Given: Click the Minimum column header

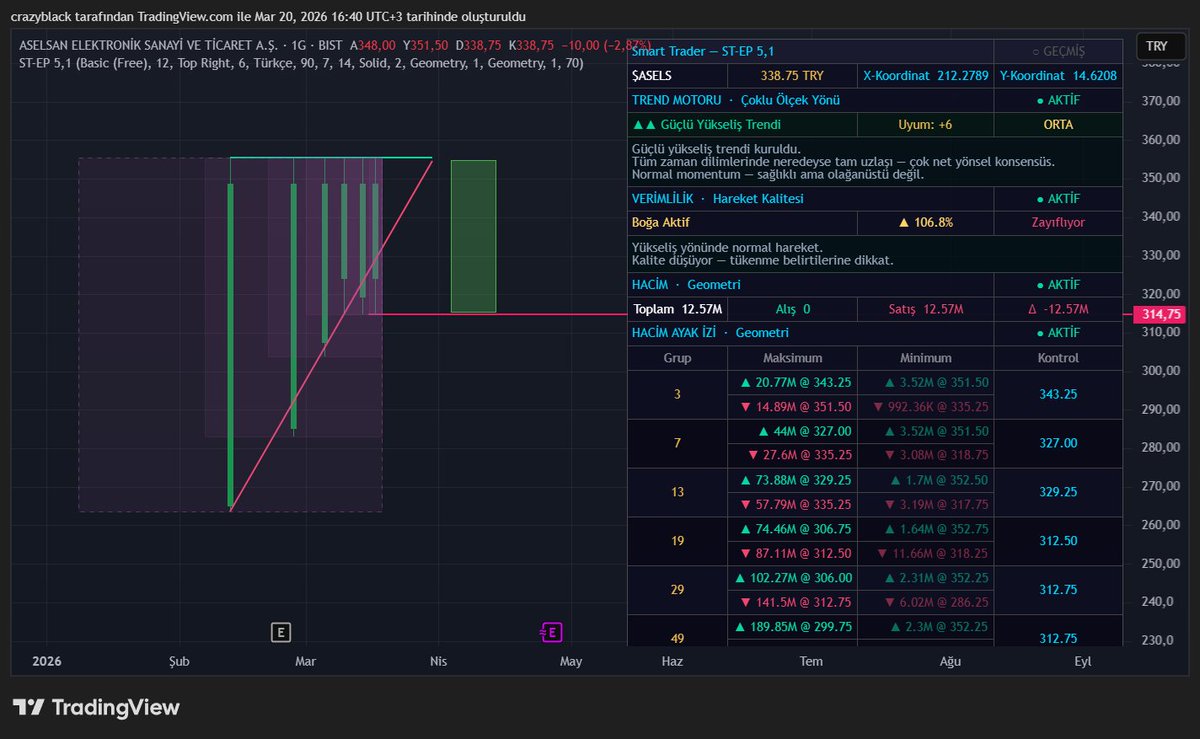Looking at the screenshot, I should [x=925, y=358].
